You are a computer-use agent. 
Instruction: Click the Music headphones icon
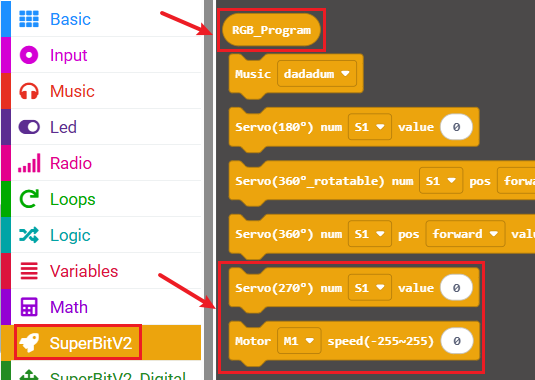coord(29,91)
